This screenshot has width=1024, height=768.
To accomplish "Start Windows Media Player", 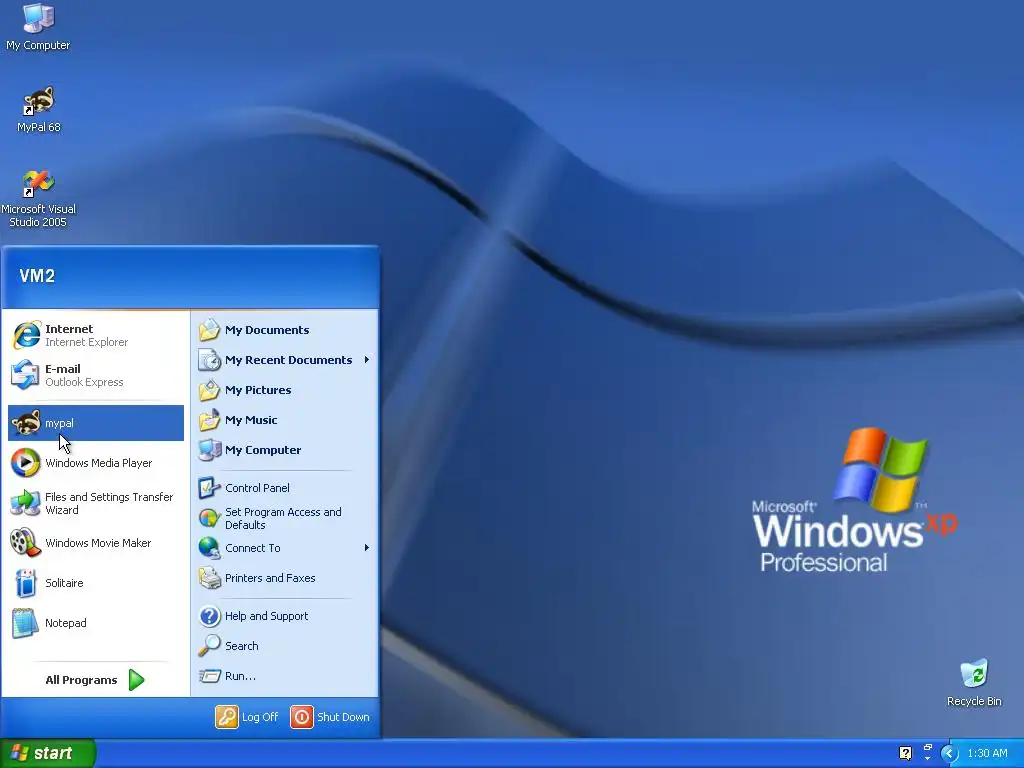I will point(96,463).
